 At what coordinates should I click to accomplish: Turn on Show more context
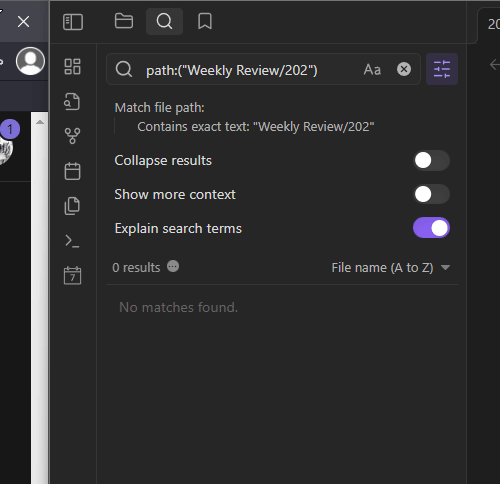click(431, 194)
